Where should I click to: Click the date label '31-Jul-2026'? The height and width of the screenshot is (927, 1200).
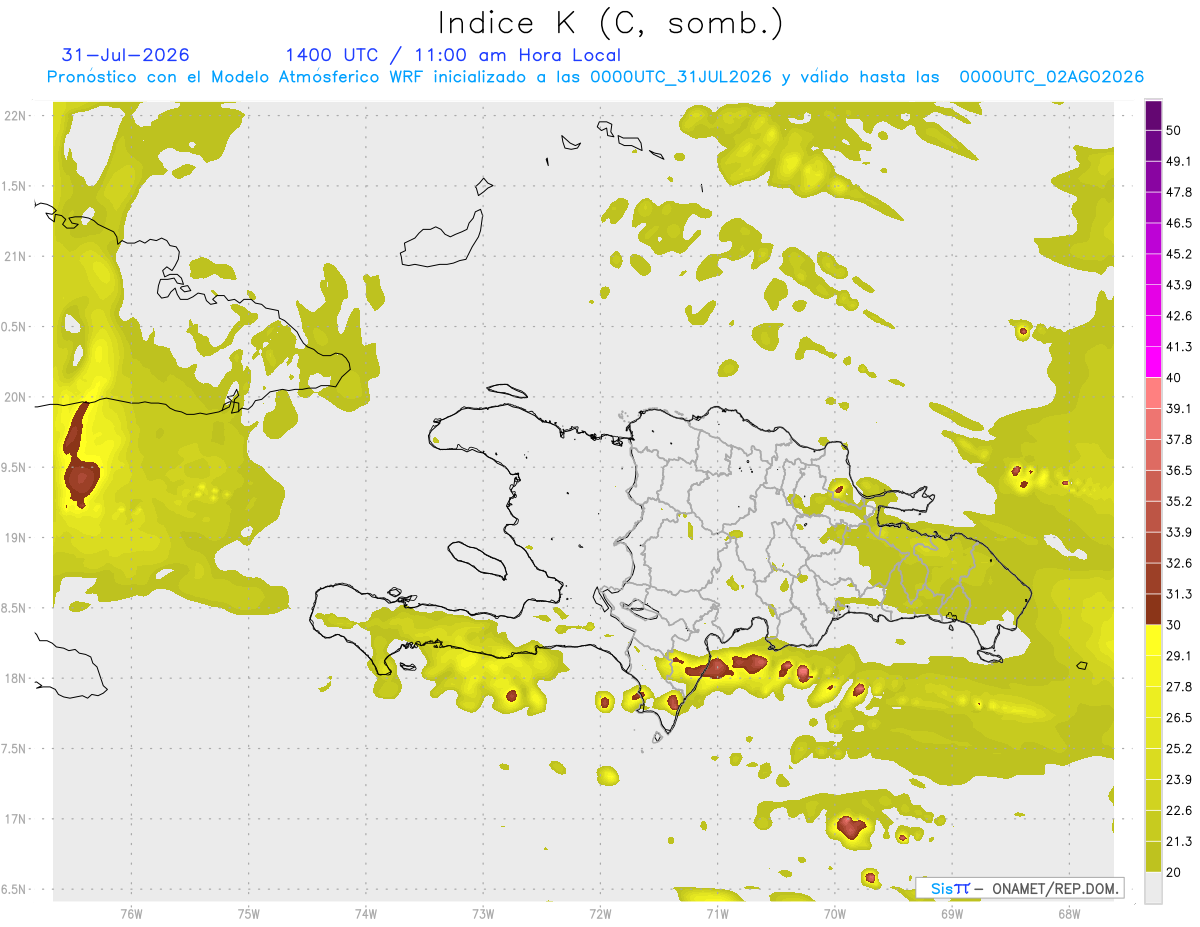125,55
